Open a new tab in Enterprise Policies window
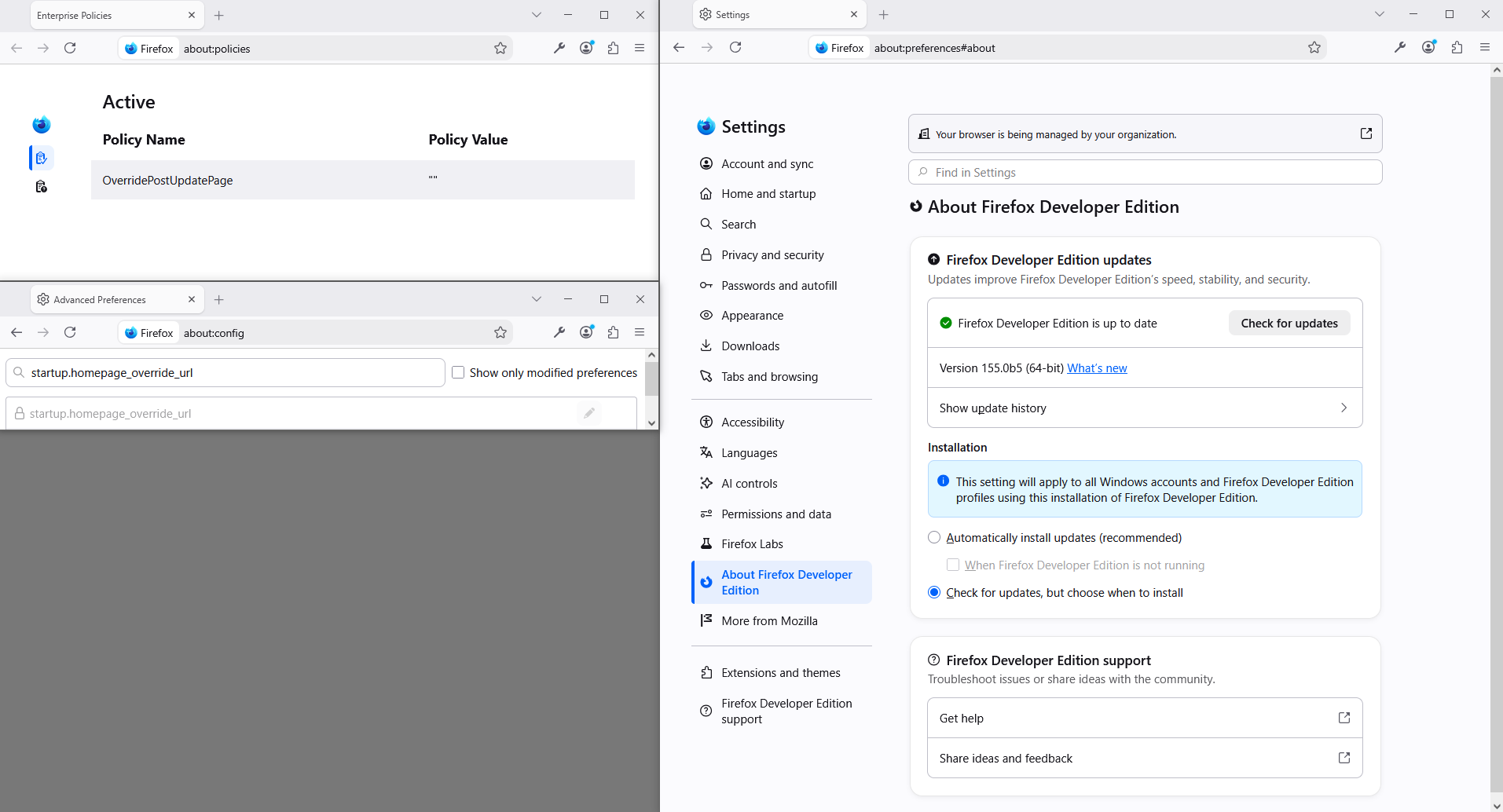 click(219, 15)
